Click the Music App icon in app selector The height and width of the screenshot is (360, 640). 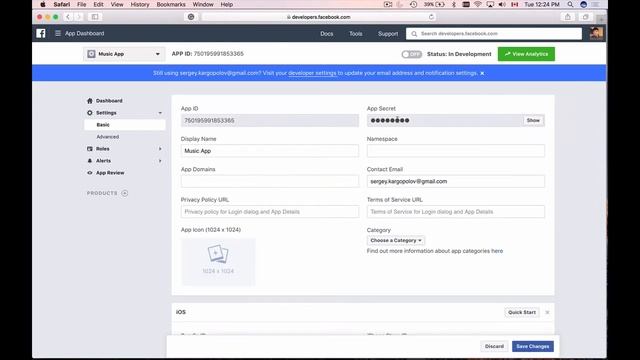[91, 54]
